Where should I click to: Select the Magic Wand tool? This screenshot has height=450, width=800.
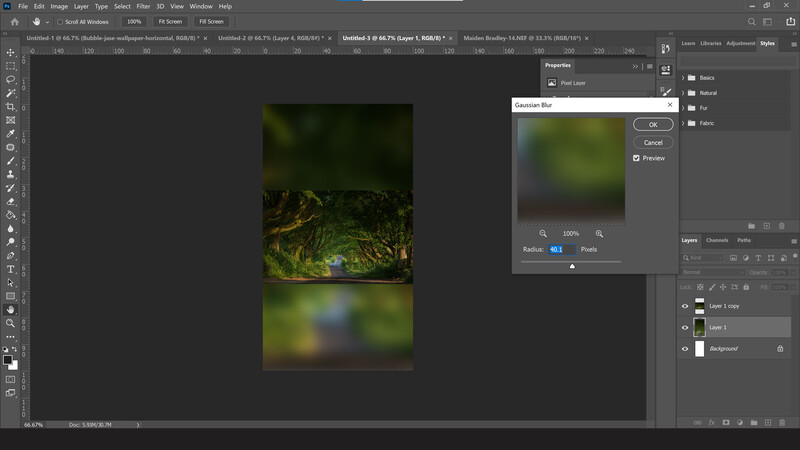click(10, 93)
